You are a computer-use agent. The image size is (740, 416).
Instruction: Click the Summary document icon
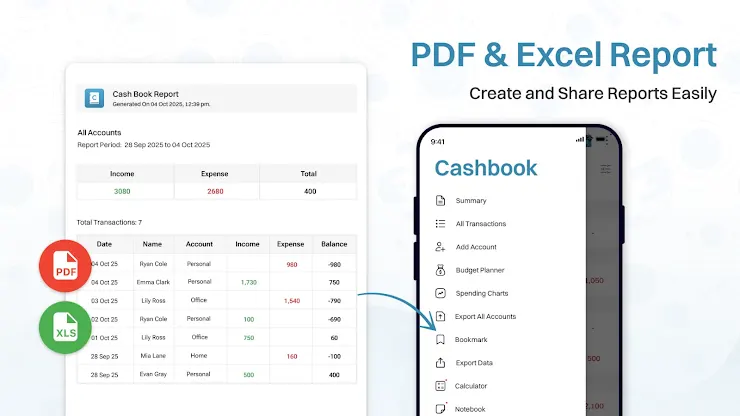click(x=440, y=200)
